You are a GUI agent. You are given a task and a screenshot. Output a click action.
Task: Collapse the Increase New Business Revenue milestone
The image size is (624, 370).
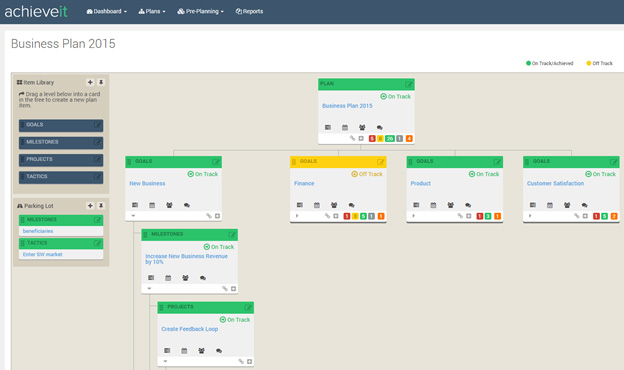(x=149, y=289)
